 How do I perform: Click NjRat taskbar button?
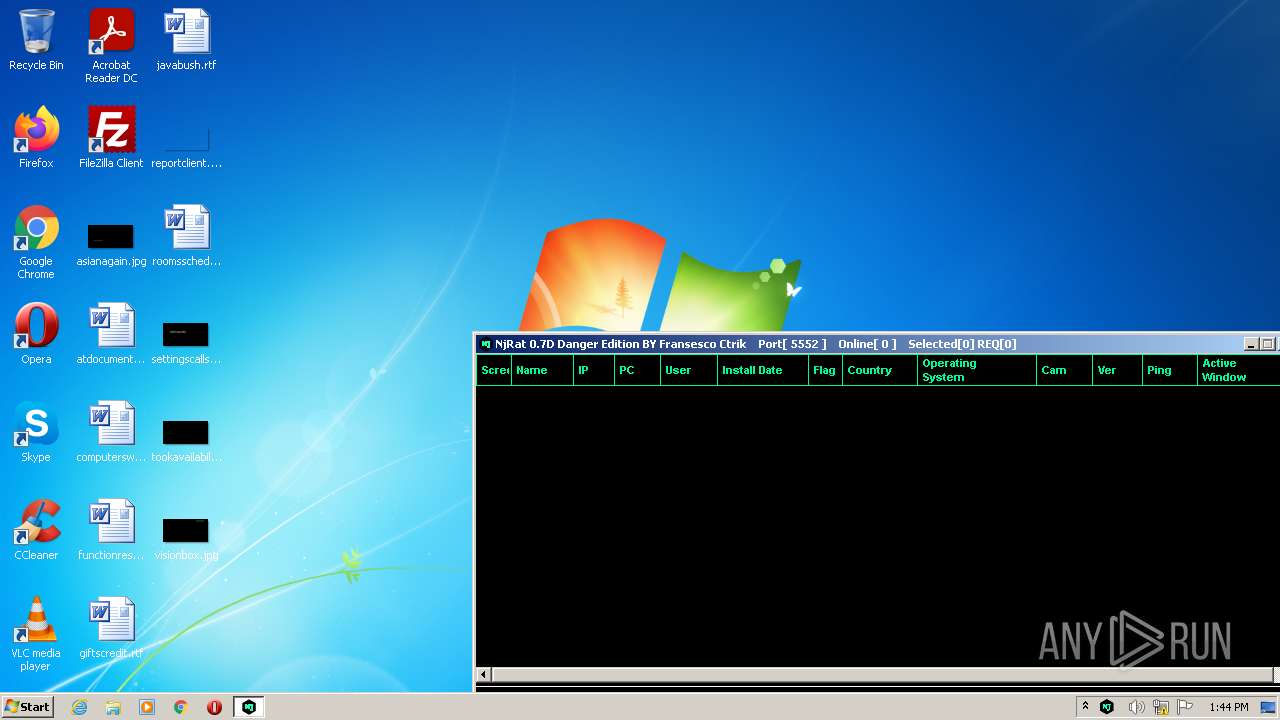pyautogui.click(x=249, y=707)
